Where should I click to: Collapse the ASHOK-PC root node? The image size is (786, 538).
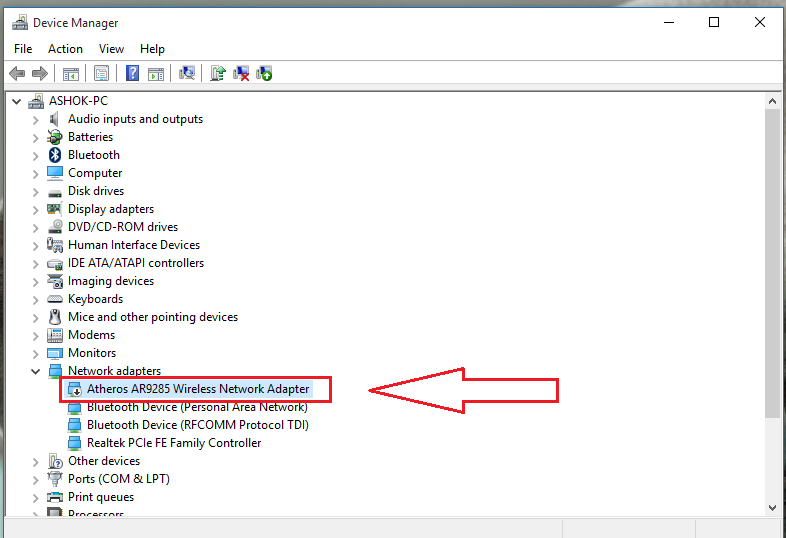click(18, 101)
